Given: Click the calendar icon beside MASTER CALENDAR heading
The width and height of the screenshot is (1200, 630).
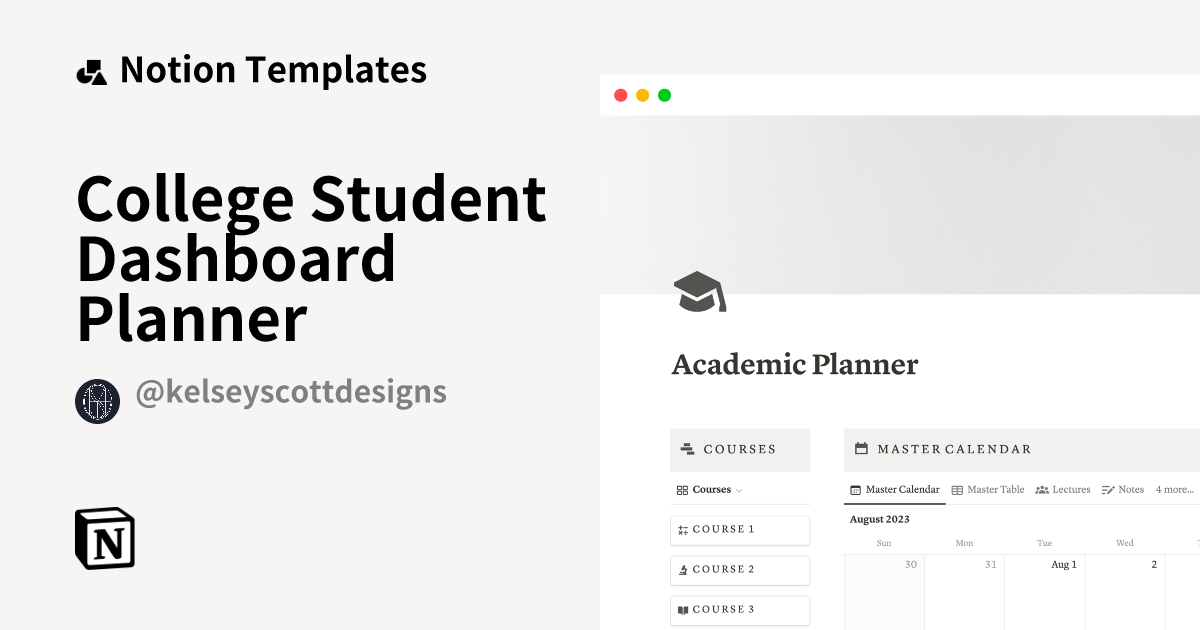Looking at the screenshot, I should pos(861,449).
